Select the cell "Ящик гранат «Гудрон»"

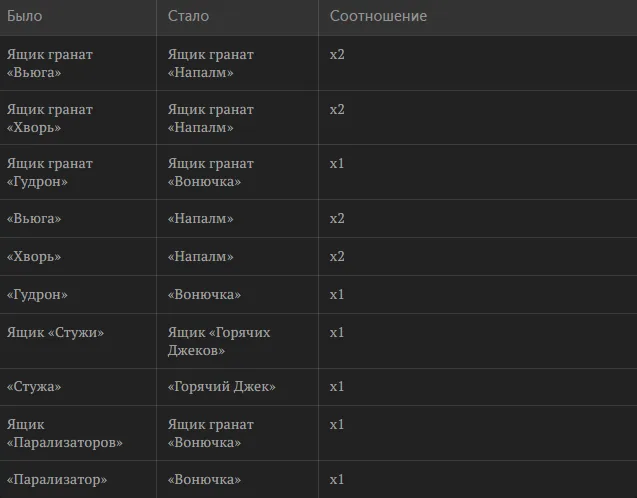coord(50,172)
